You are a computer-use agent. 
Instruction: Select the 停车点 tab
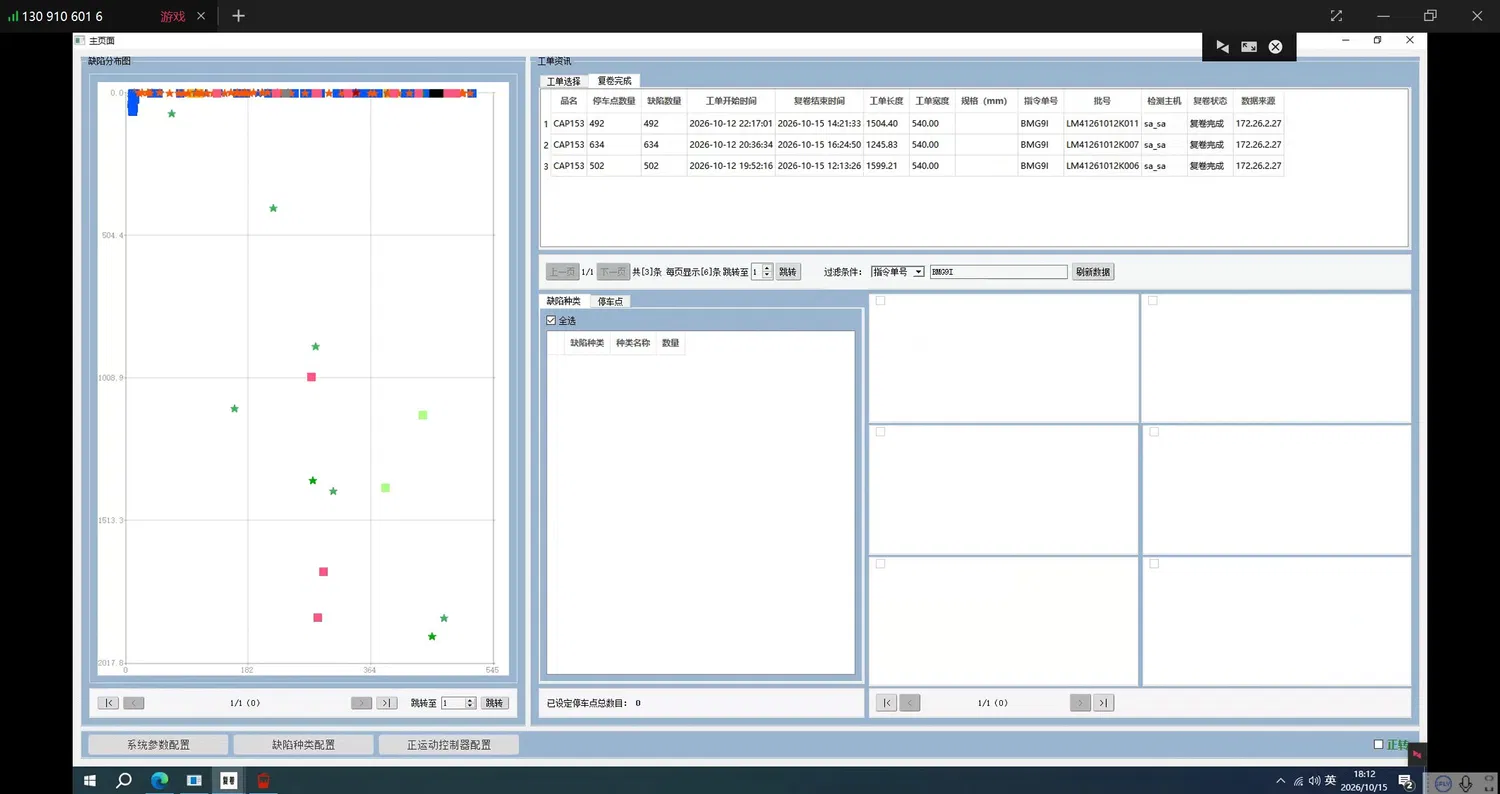click(610, 301)
